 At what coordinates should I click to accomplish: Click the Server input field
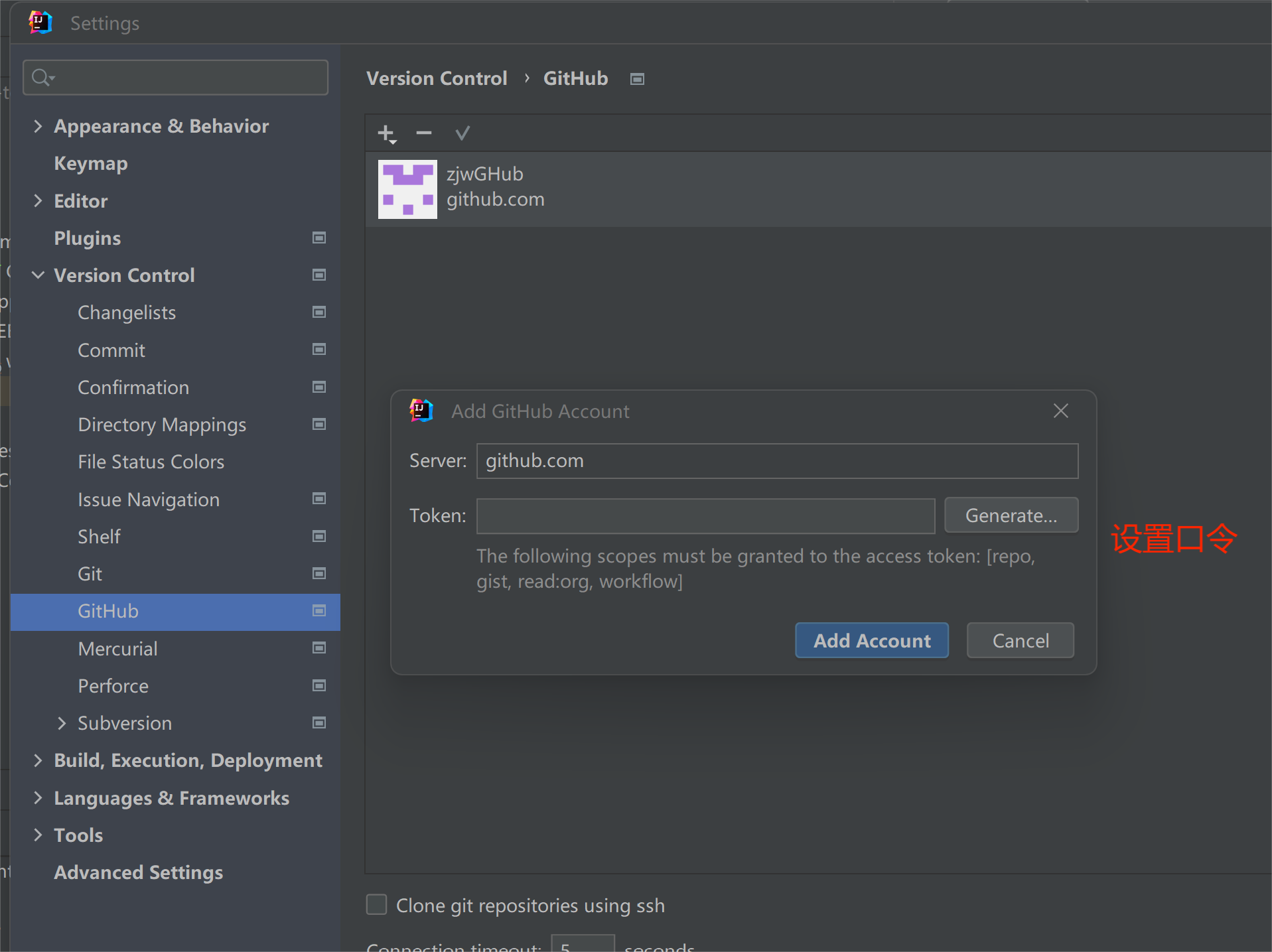[777, 461]
